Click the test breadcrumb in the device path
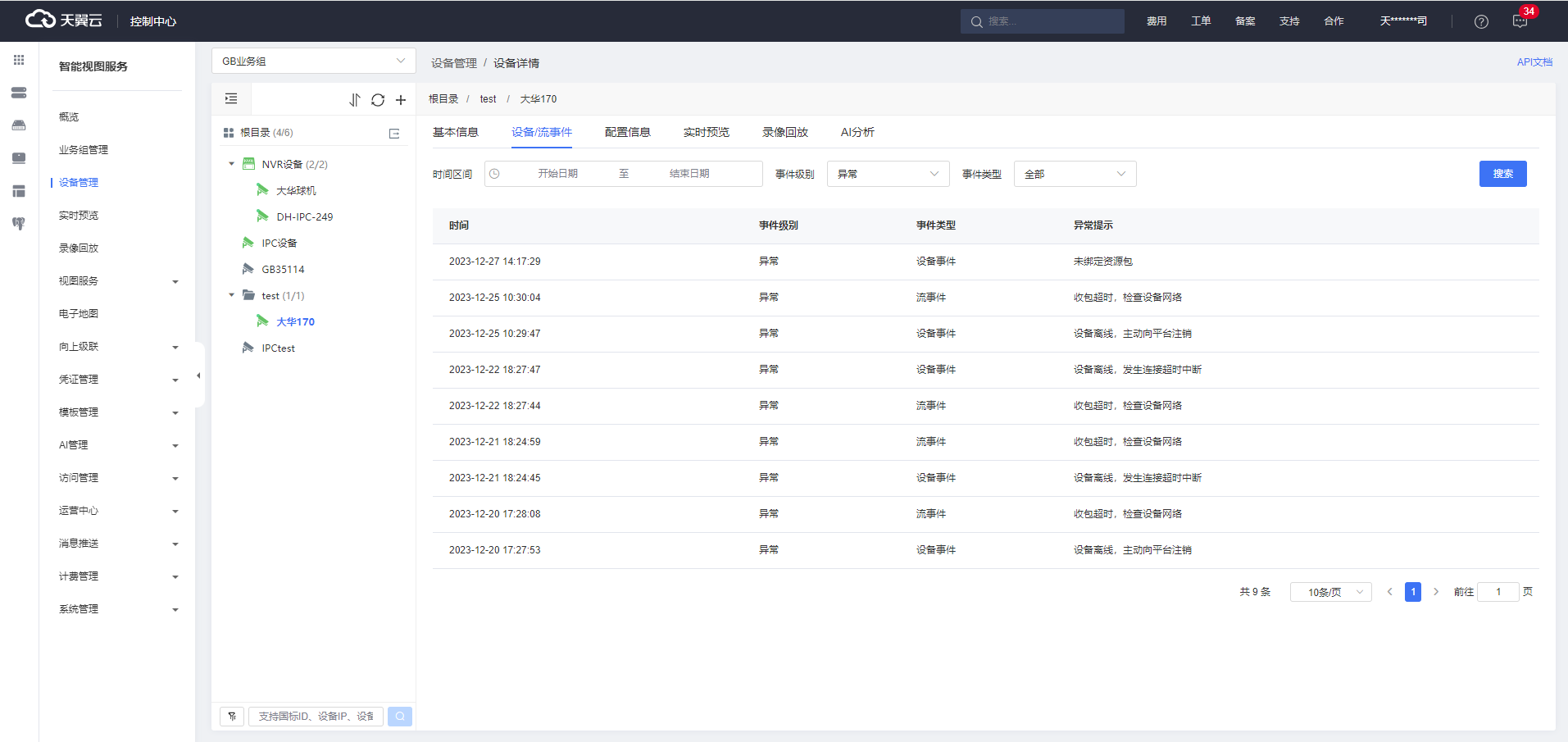 [488, 99]
